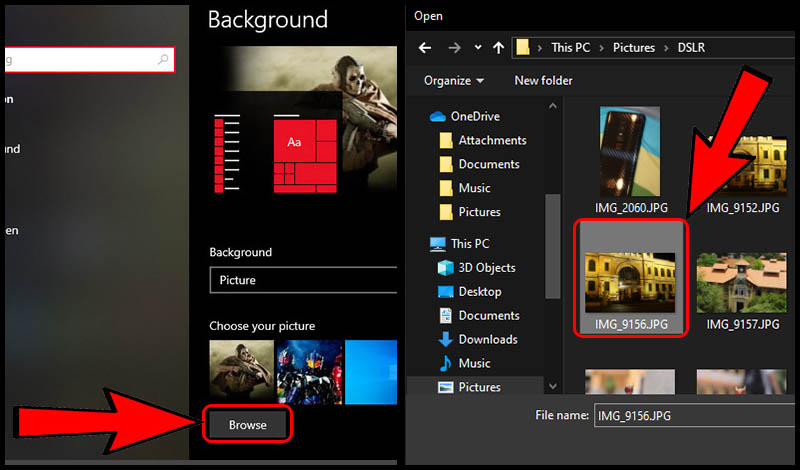Select the robot heroes wallpaper thumbnail
The height and width of the screenshot is (470, 800).
(309, 372)
